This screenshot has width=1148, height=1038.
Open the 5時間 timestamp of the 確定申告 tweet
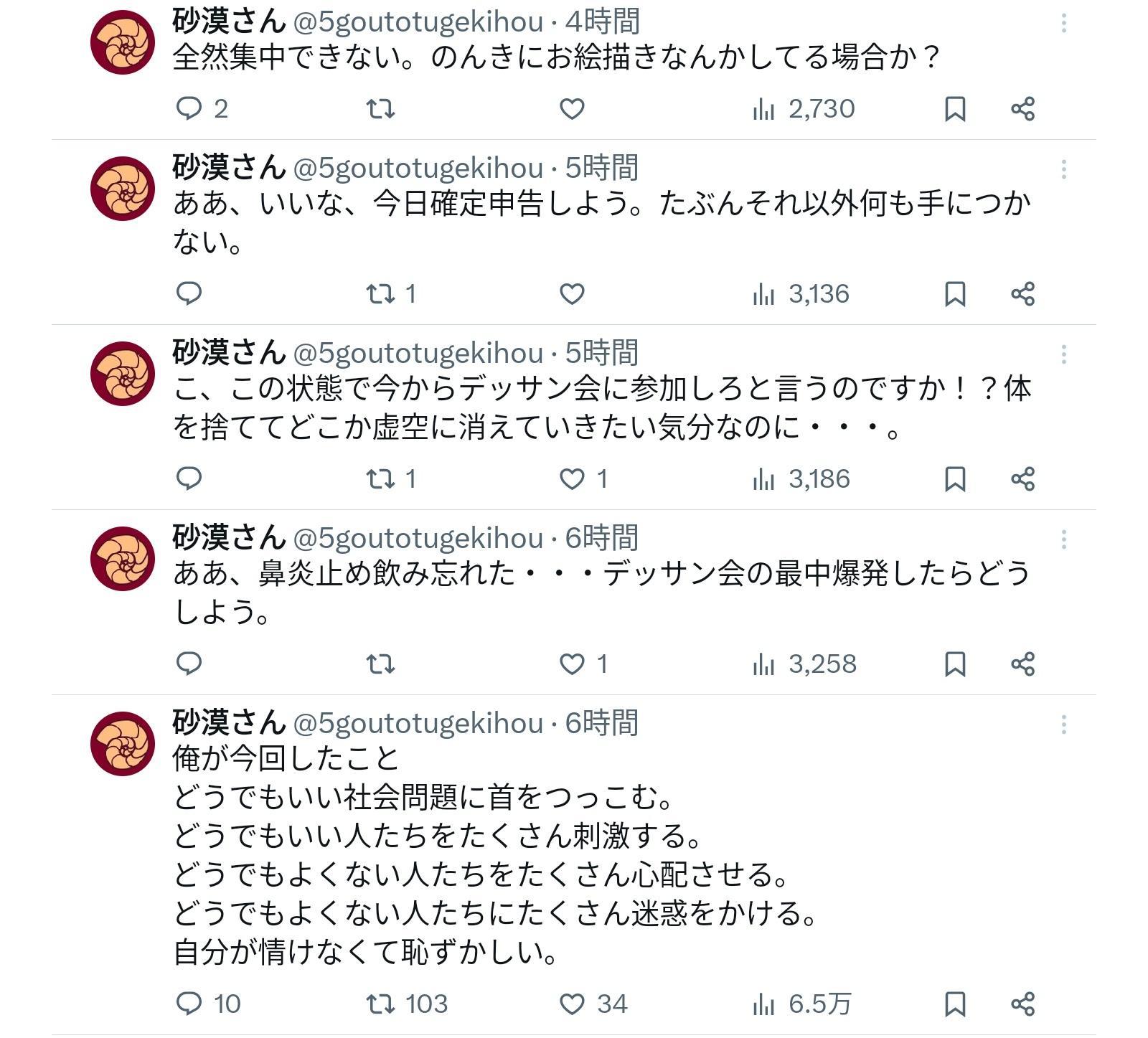601,169
